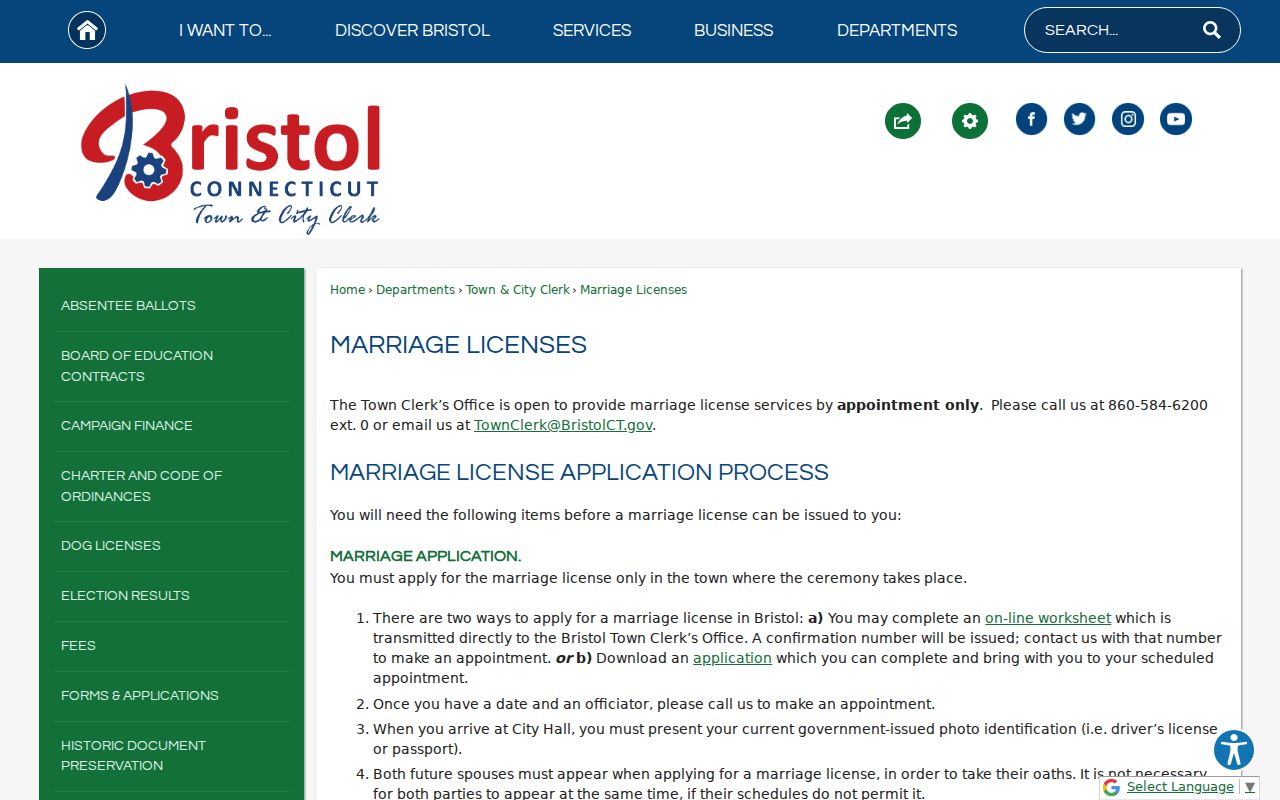Click the Bristol Connecticut logo
Viewport: 1280px width, 800px height.
[231, 160]
